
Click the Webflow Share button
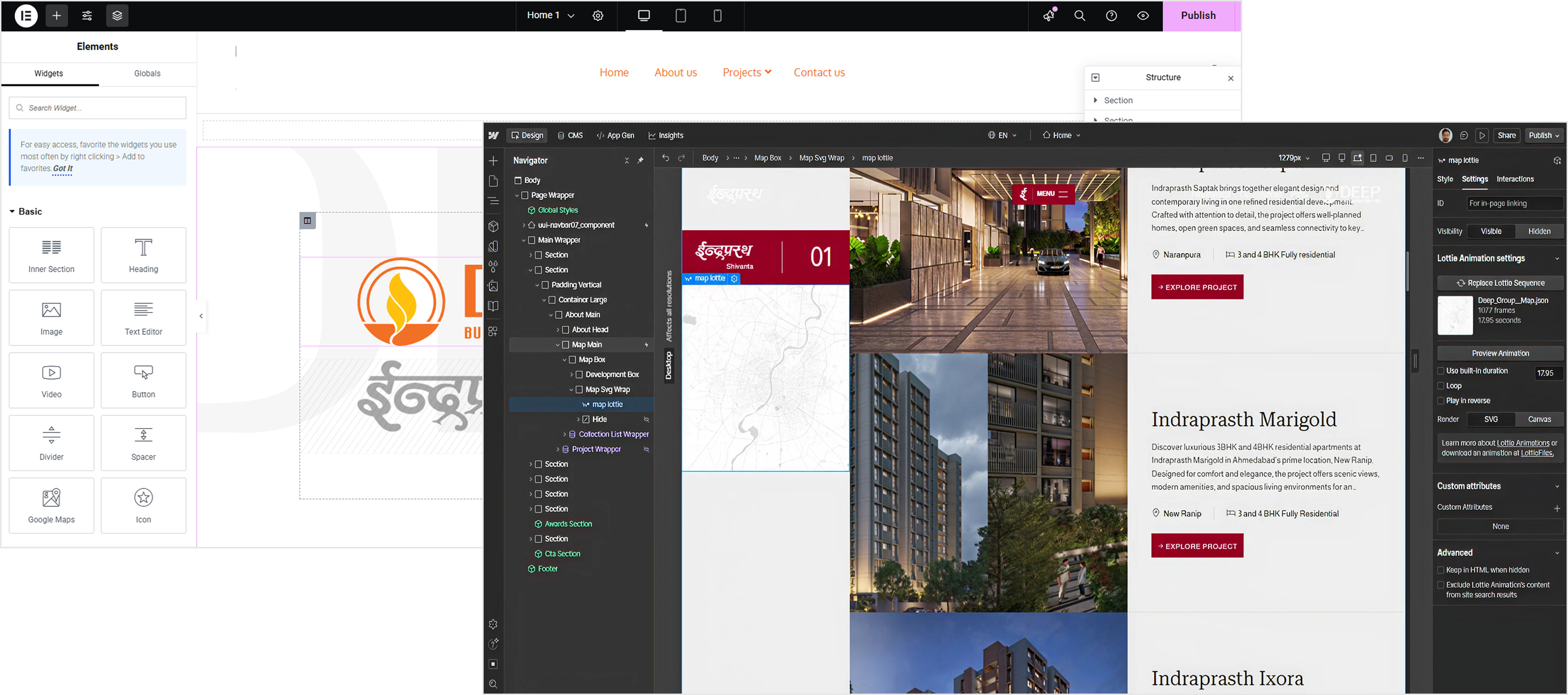tap(1506, 136)
